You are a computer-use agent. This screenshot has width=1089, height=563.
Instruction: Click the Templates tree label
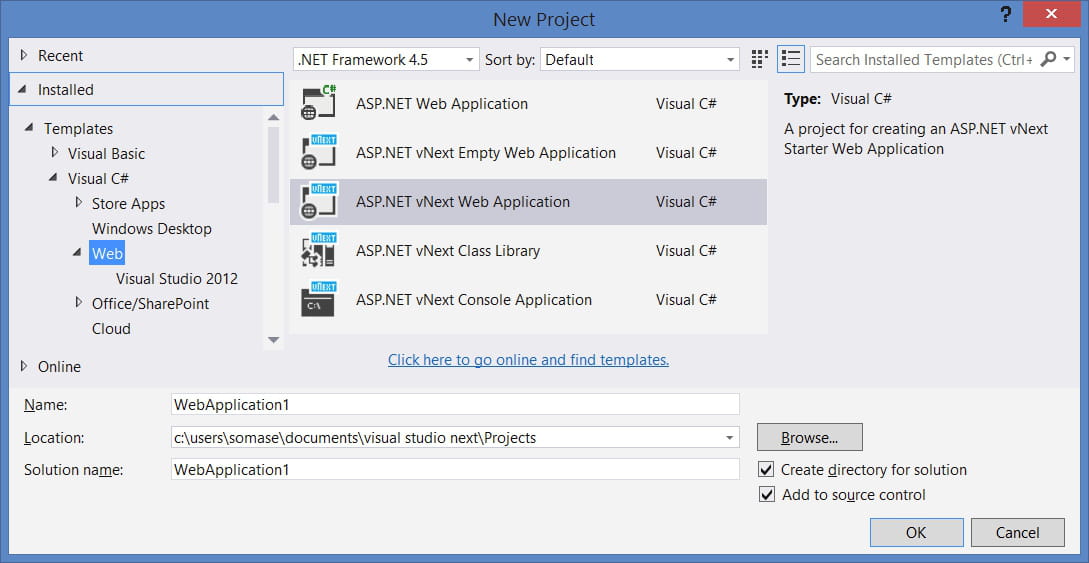[x=78, y=128]
